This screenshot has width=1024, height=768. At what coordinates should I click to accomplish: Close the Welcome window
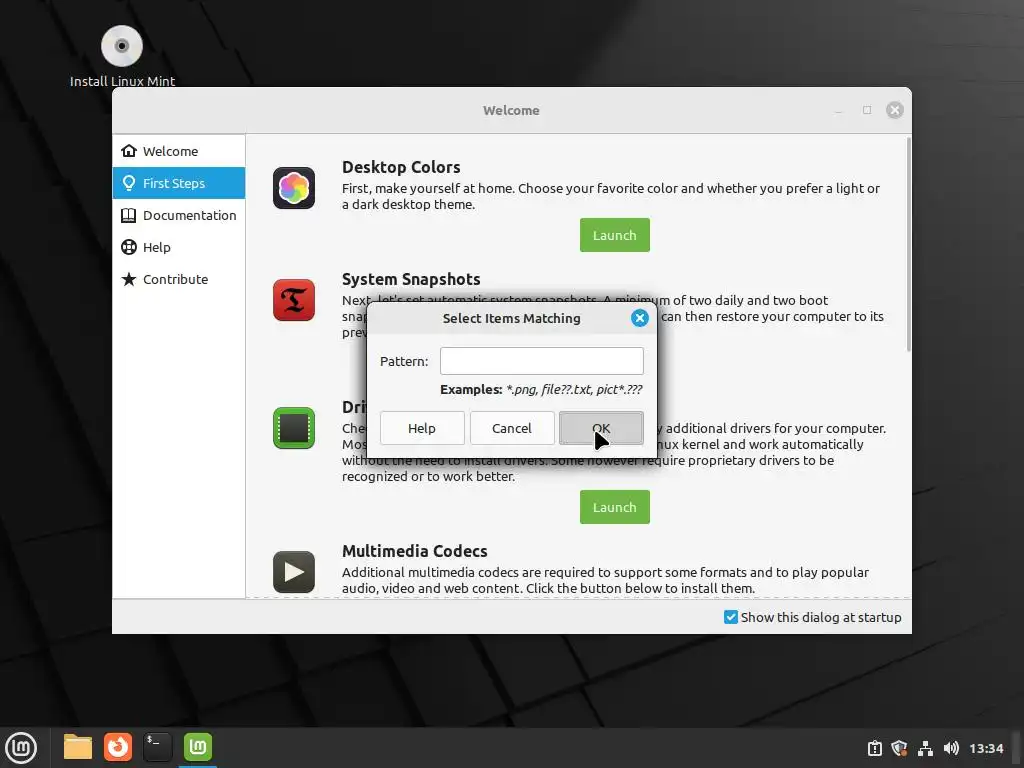tap(895, 110)
